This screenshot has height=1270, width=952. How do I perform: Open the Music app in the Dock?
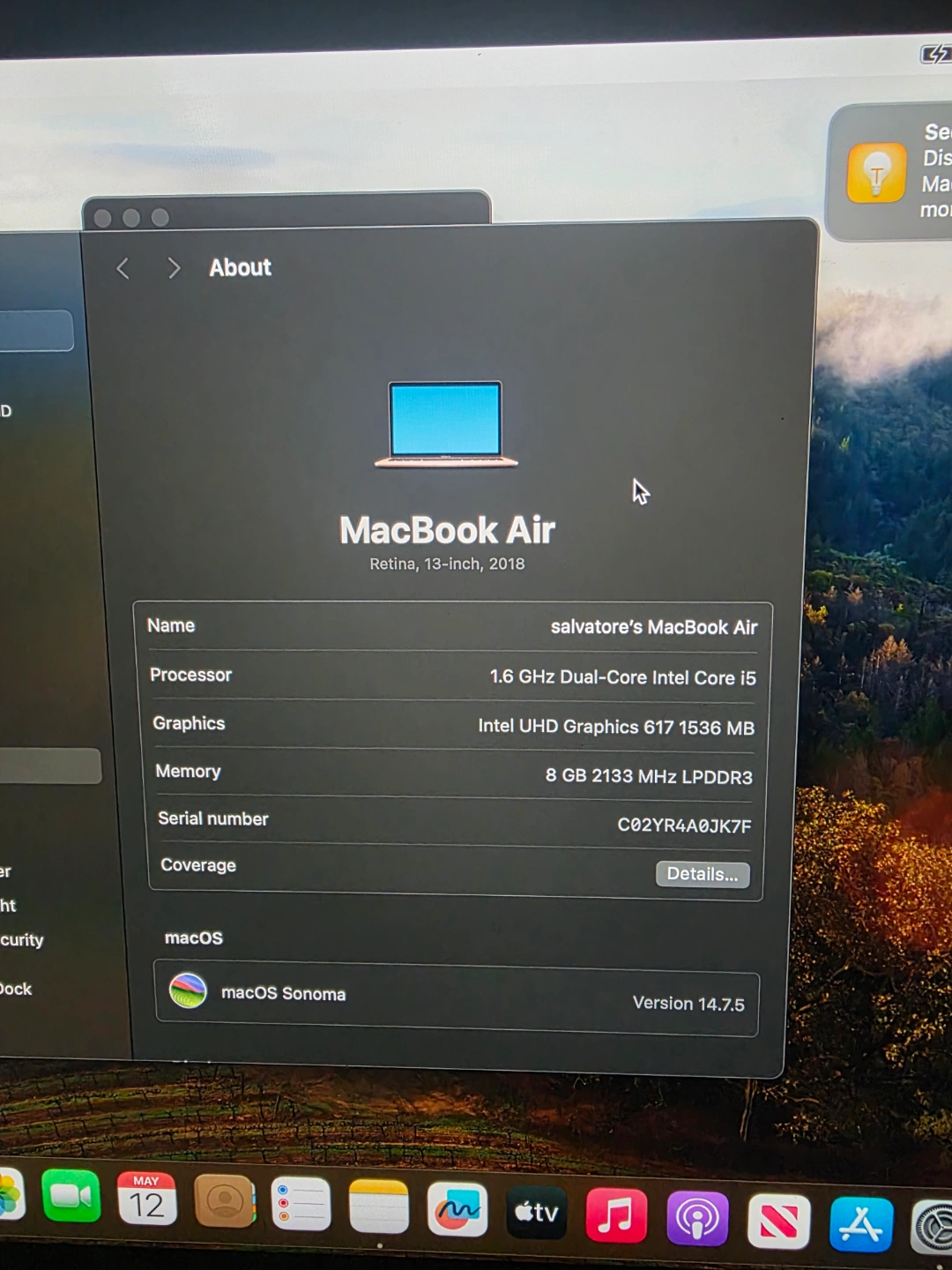tap(616, 1215)
